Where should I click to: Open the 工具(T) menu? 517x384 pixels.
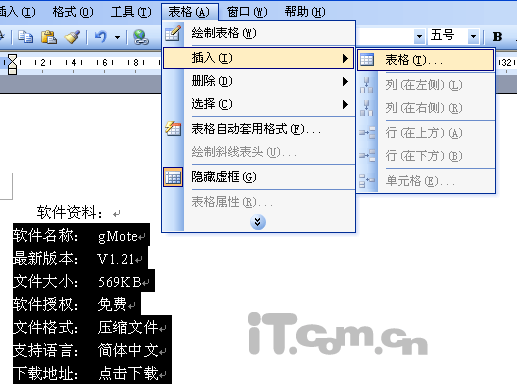click(131, 12)
